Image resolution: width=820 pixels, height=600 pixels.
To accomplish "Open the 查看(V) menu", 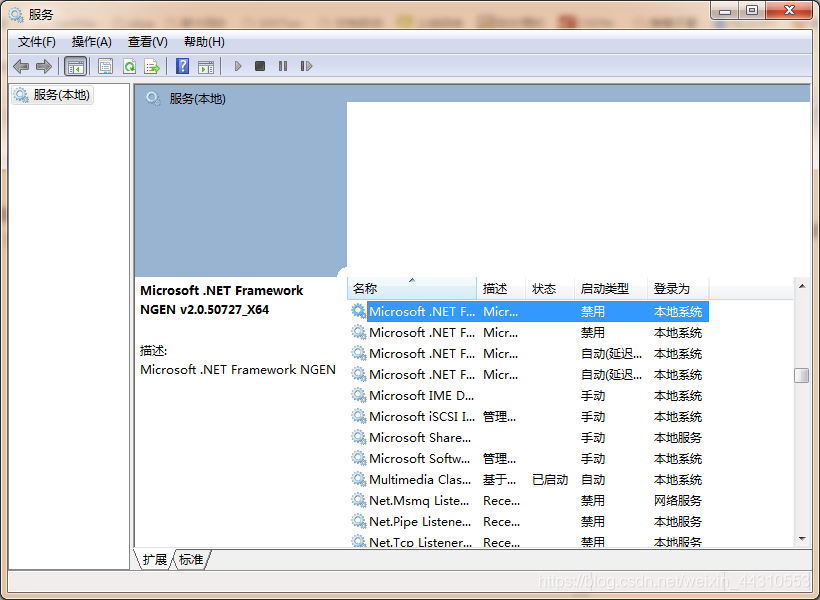I will [147, 42].
